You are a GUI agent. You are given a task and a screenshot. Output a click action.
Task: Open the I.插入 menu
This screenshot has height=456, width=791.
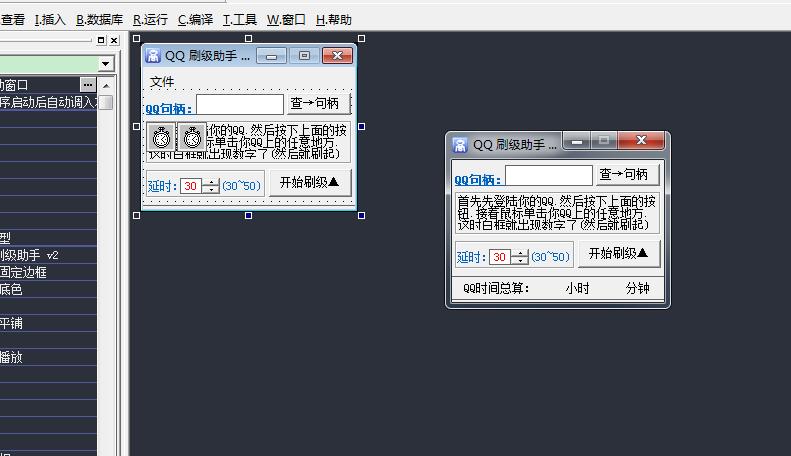pyautogui.click(x=50, y=20)
